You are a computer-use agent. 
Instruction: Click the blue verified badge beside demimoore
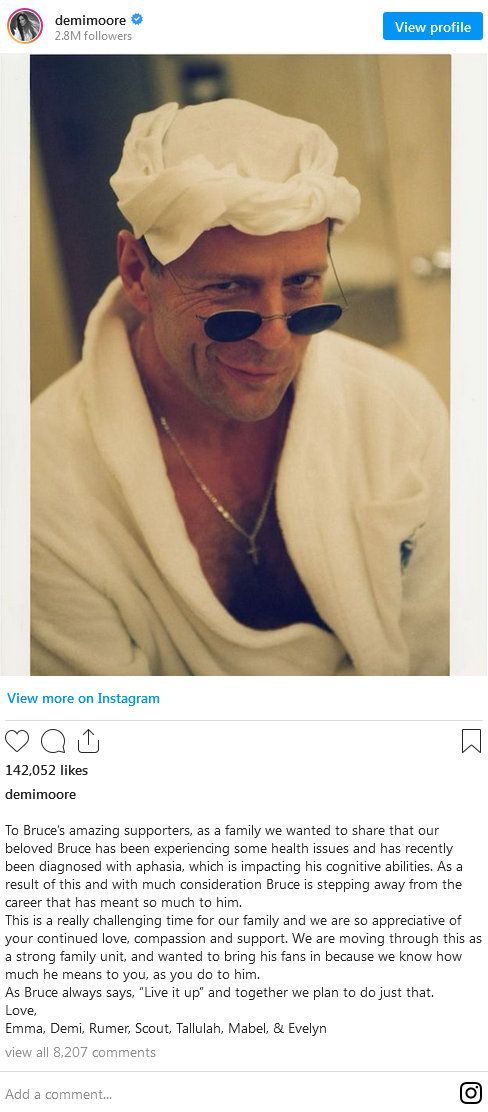tap(137, 20)
